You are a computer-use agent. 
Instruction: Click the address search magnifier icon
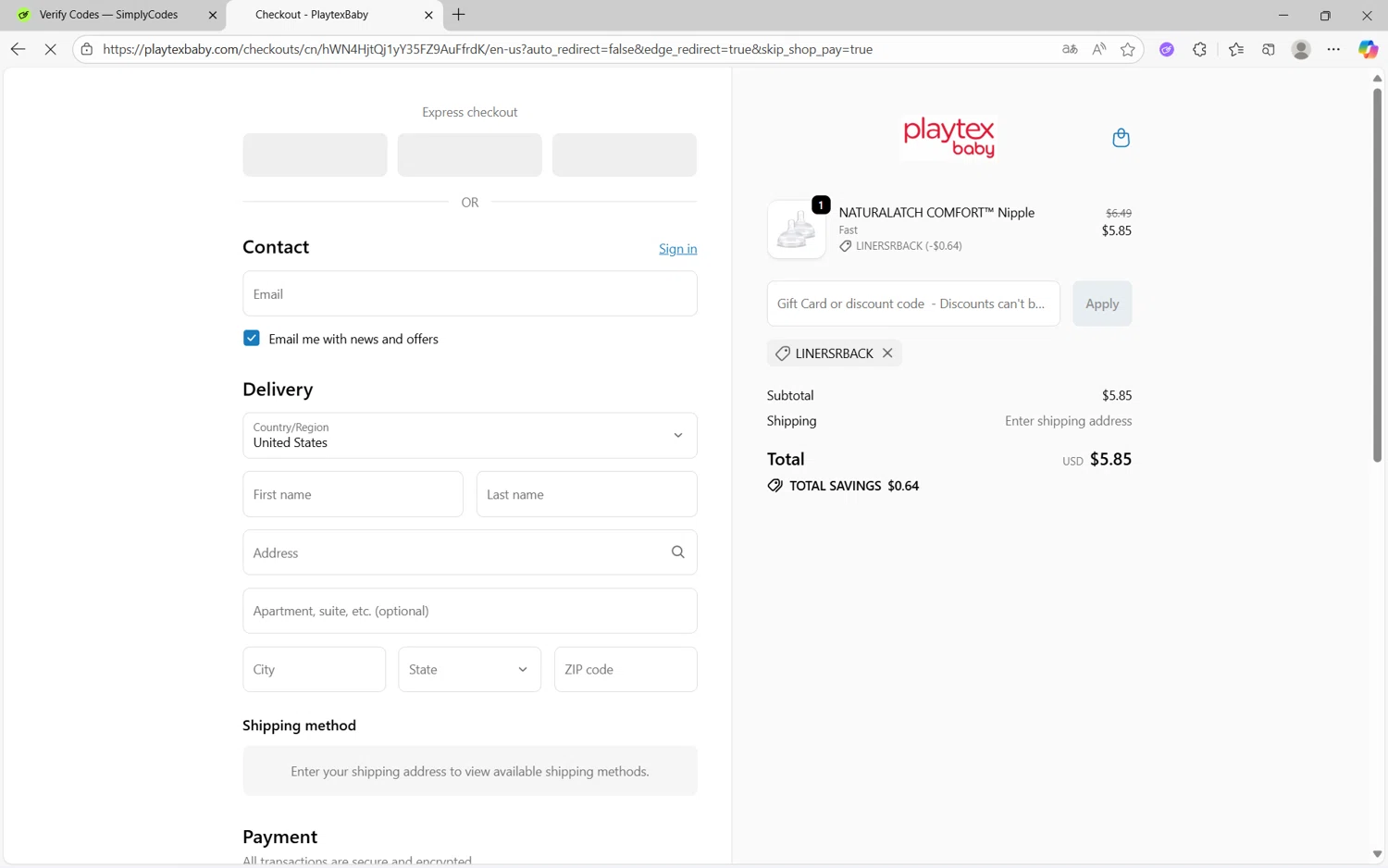(x=677, y=552)
